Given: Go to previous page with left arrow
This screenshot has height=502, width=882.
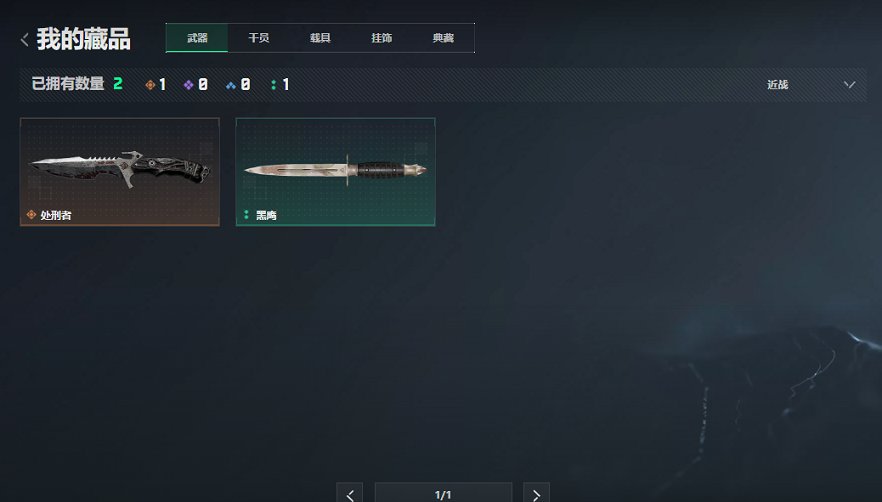Looking at the screenshot, I should [x=350, y=492].
